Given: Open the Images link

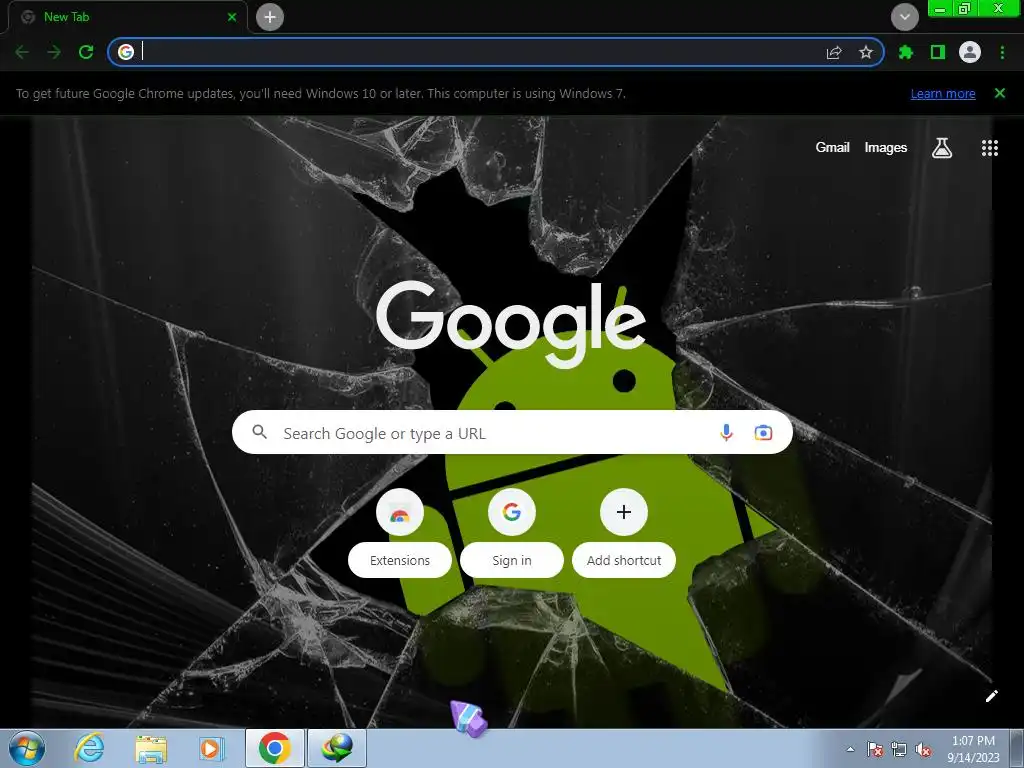Looking at the screenshot, I should pos(886,148).
